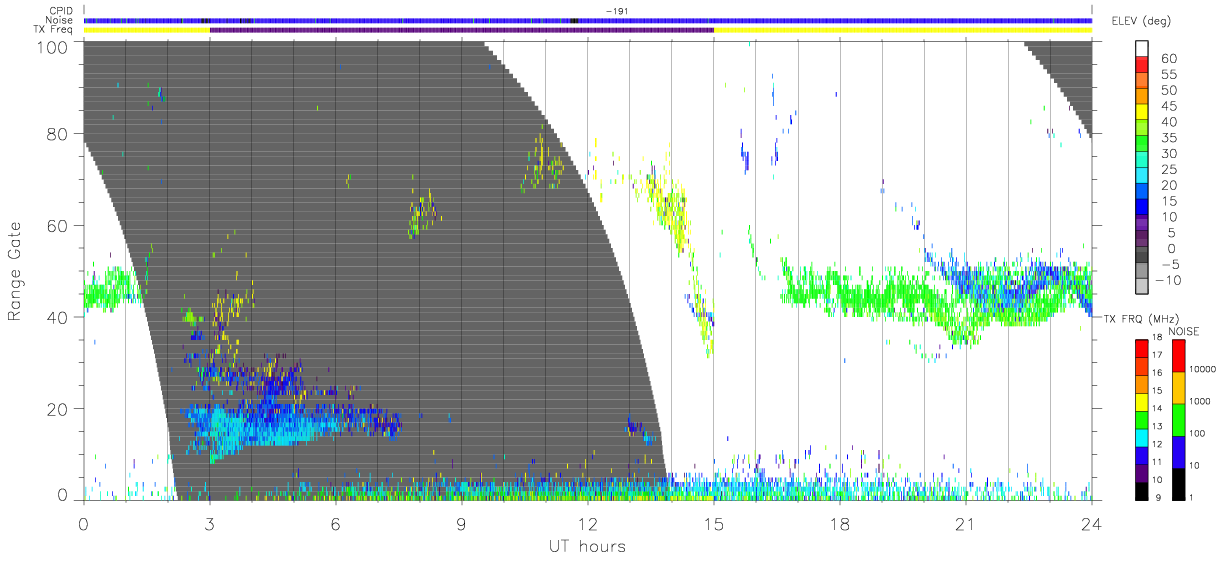
Task: Click the light gray bottom segment of ELEV bar
Action: tap(1142, 285)
